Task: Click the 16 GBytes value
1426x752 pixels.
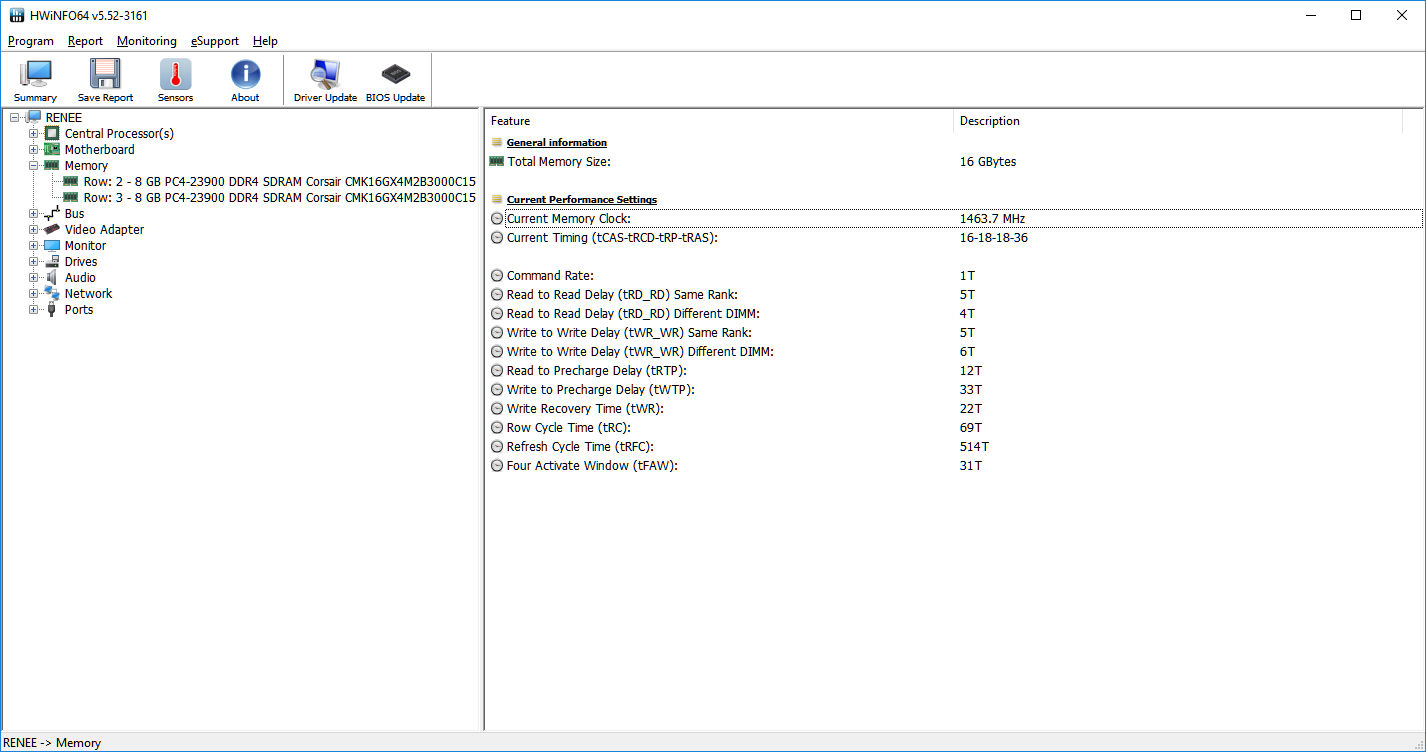Action: tap(988, 161)
